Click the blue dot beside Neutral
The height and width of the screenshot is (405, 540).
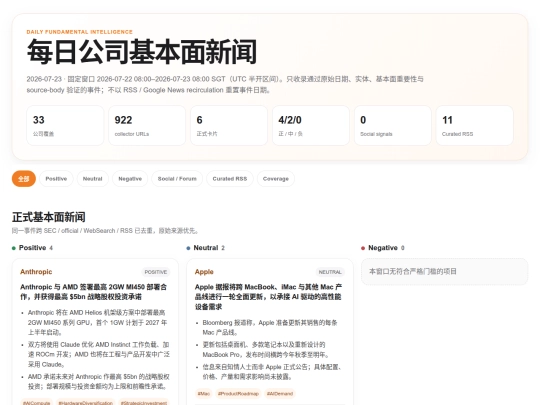pyautogui.click(x=188, y=248)
